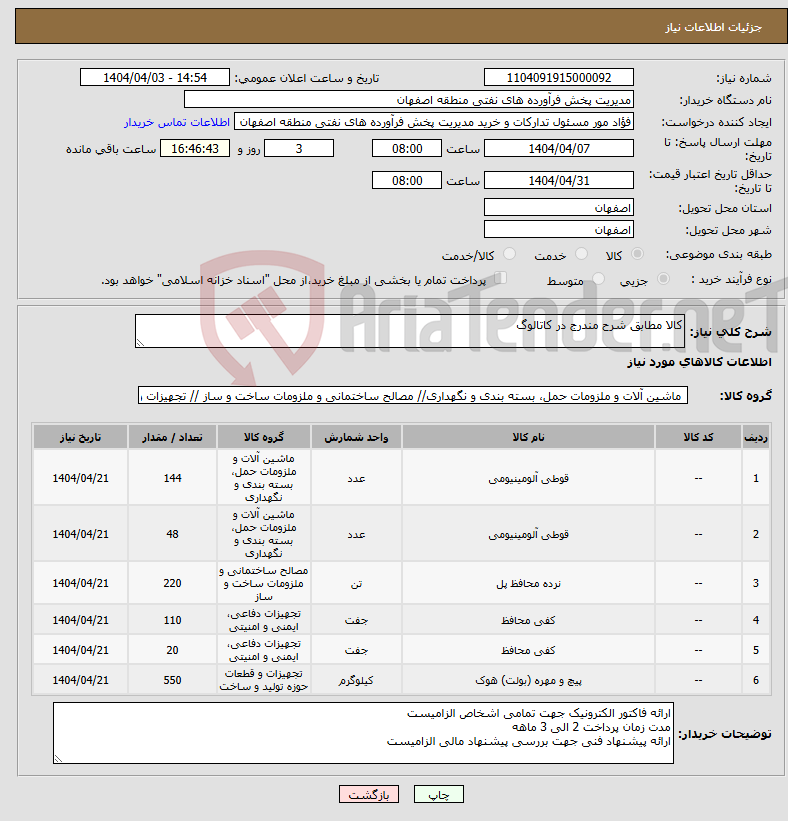
Task: Click the buyer organization name field
Action: [x=408, y=99]
